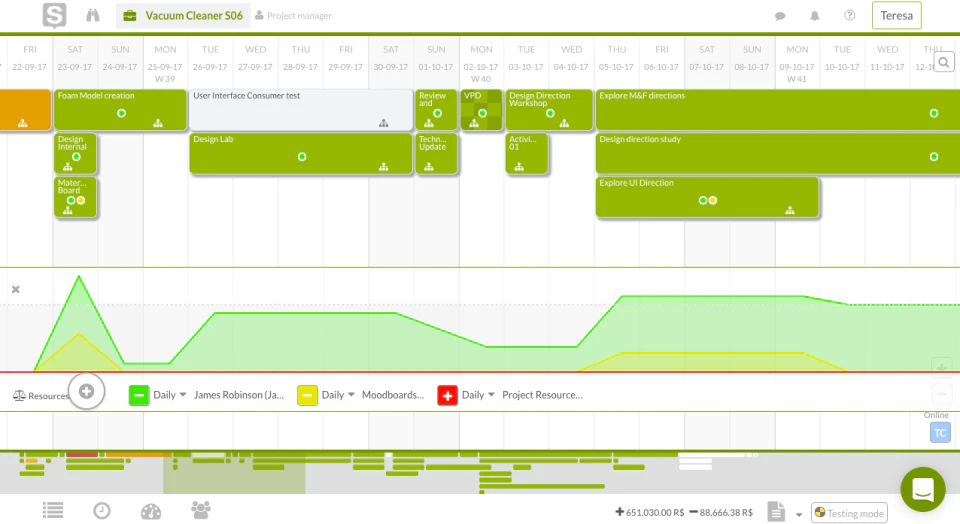Switch to list view icon
The image size is (960, 524).
(53, 510)
